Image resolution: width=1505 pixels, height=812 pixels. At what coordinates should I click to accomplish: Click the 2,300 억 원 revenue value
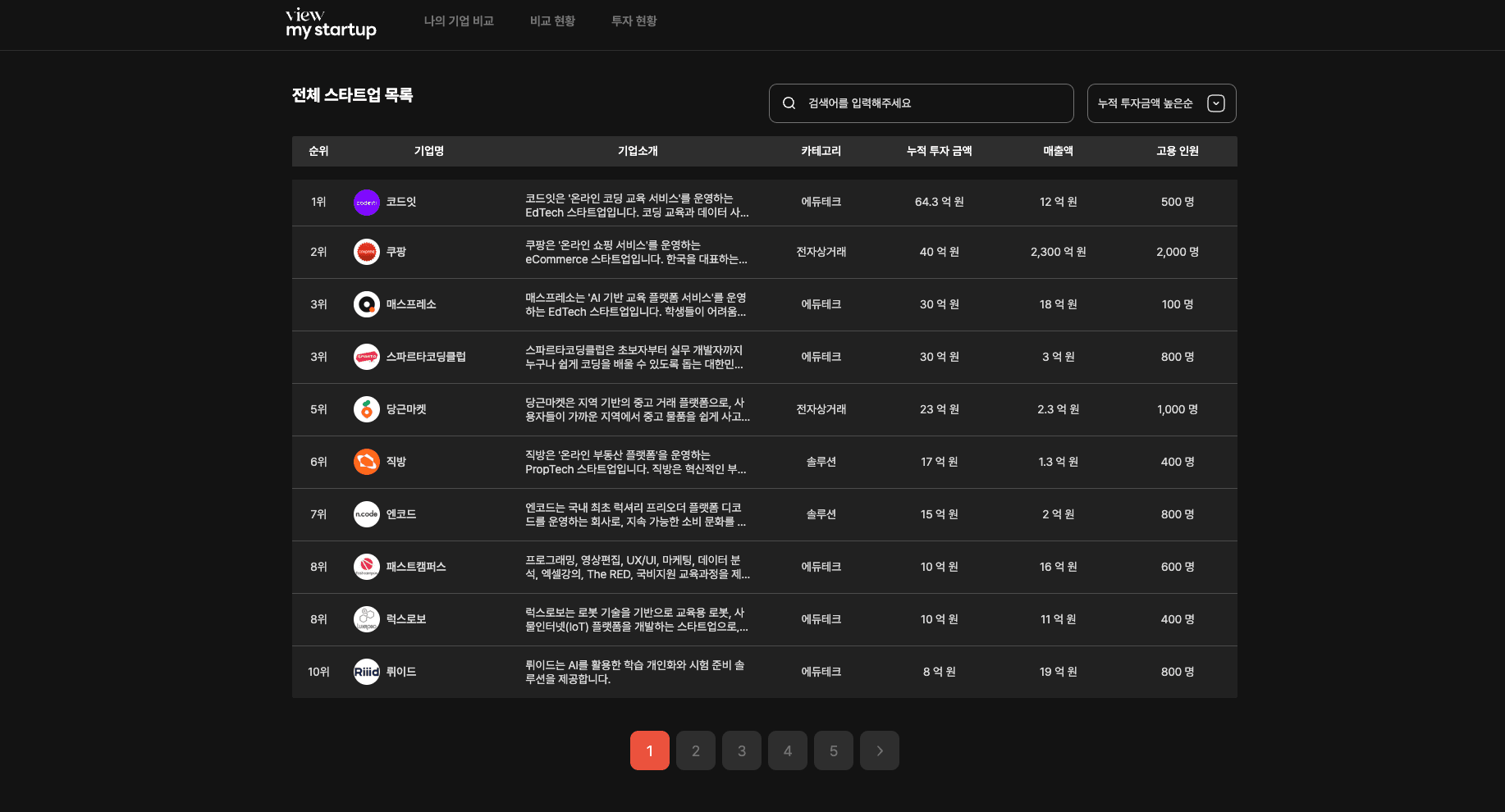pyautogui.click(x=1059, y=252)
